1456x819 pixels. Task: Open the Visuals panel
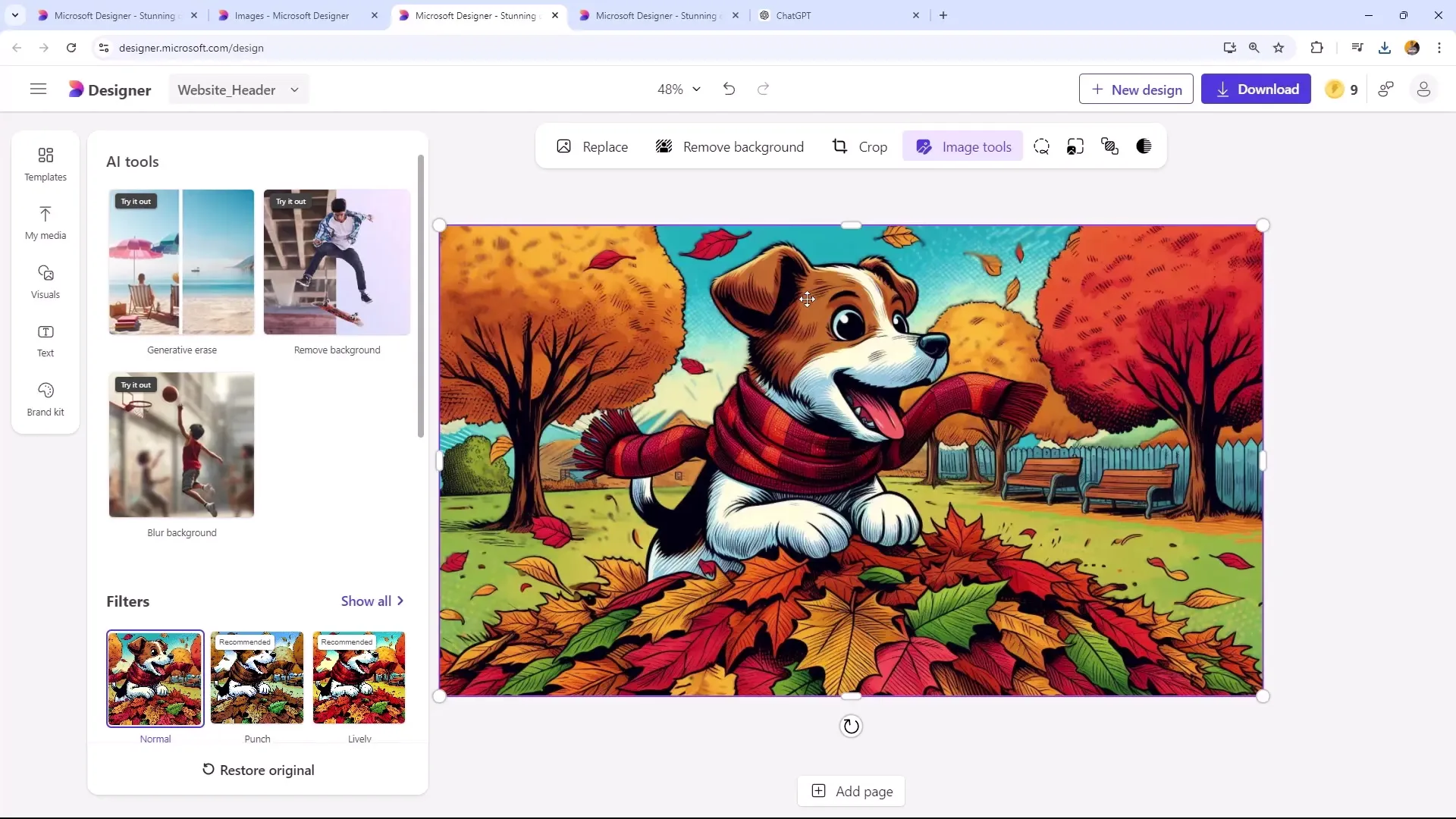pos(45,282)
